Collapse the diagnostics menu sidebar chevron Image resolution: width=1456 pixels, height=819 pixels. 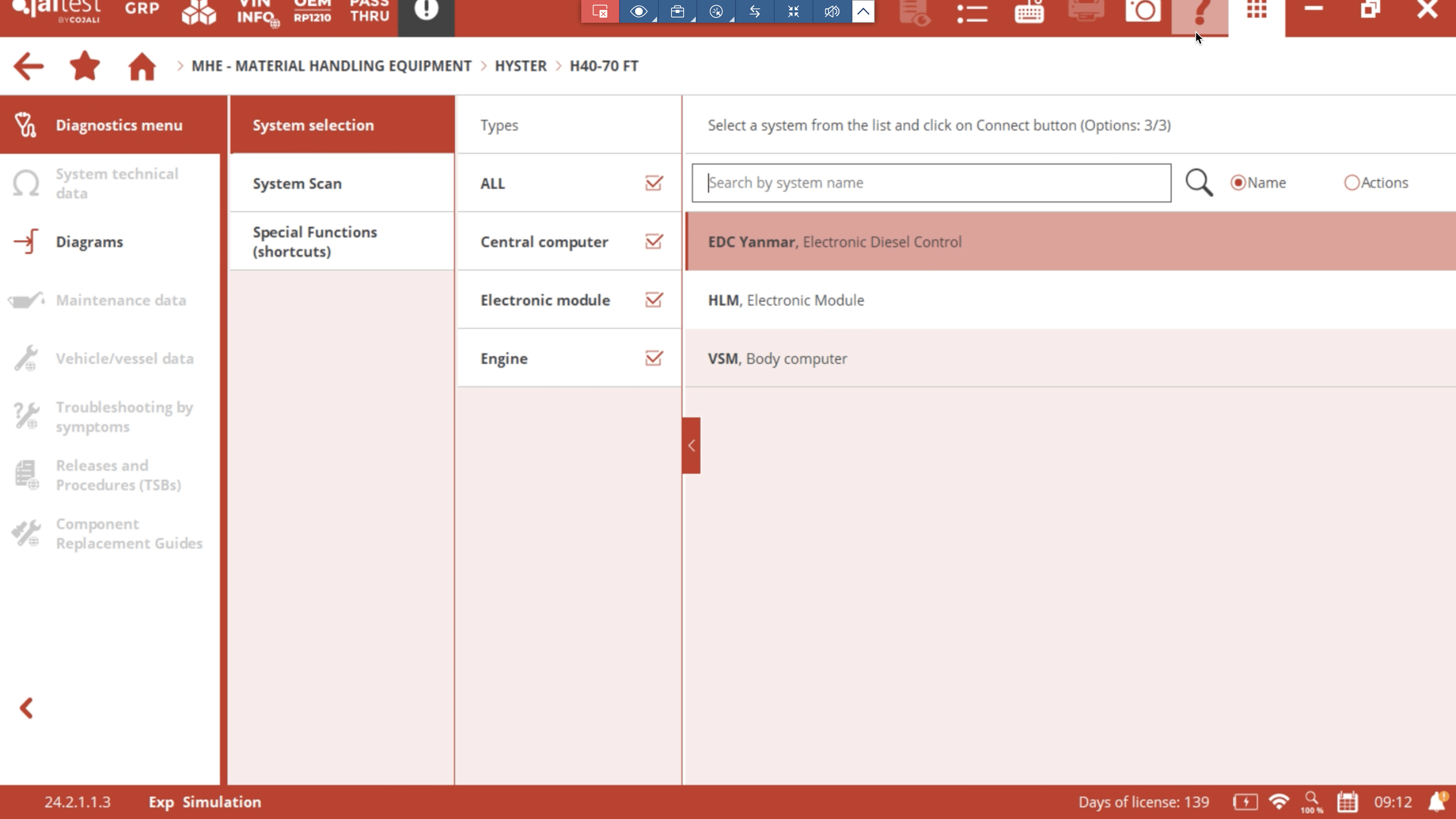click(27, 708)
